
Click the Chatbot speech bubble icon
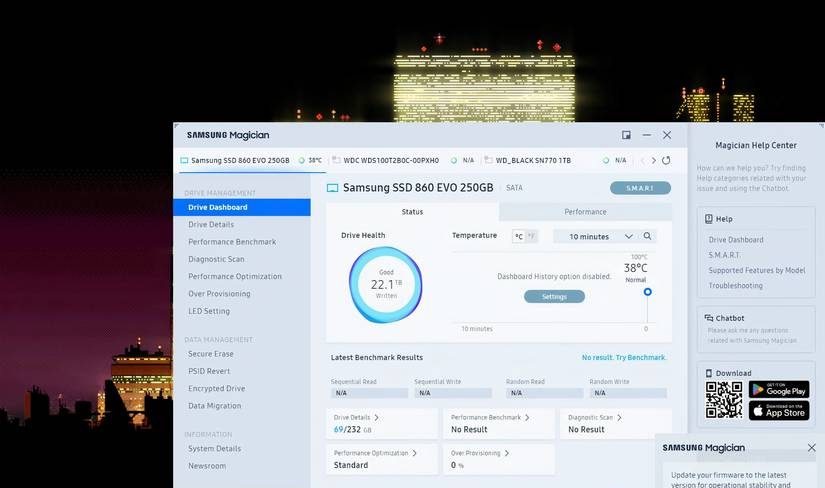pos(709,318)
